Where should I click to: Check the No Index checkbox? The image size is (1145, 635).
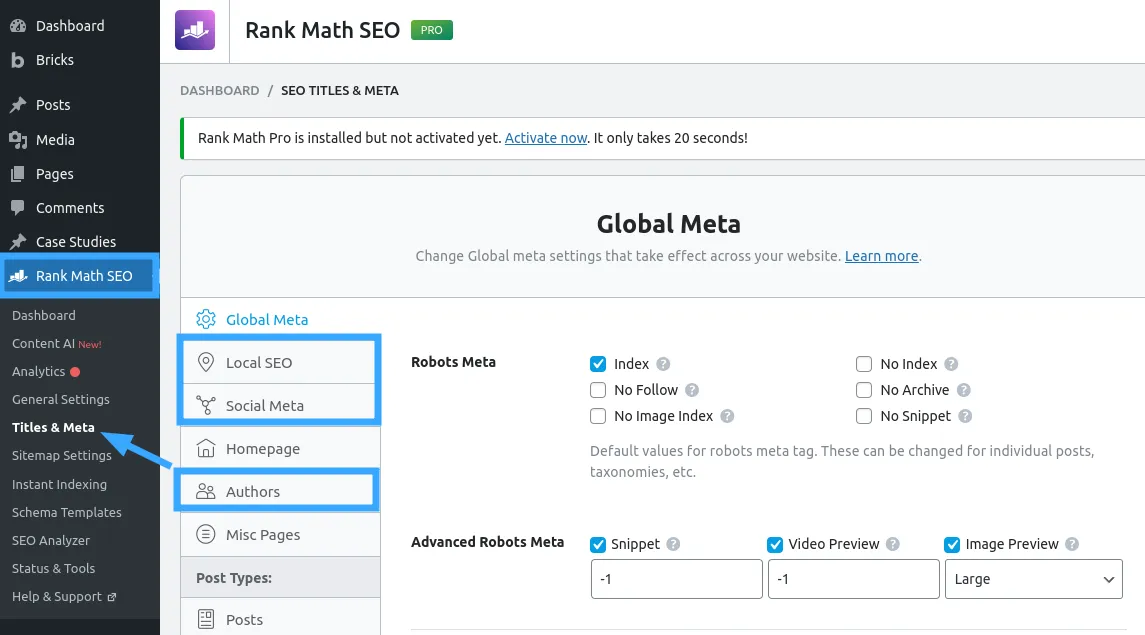point(864,363)
